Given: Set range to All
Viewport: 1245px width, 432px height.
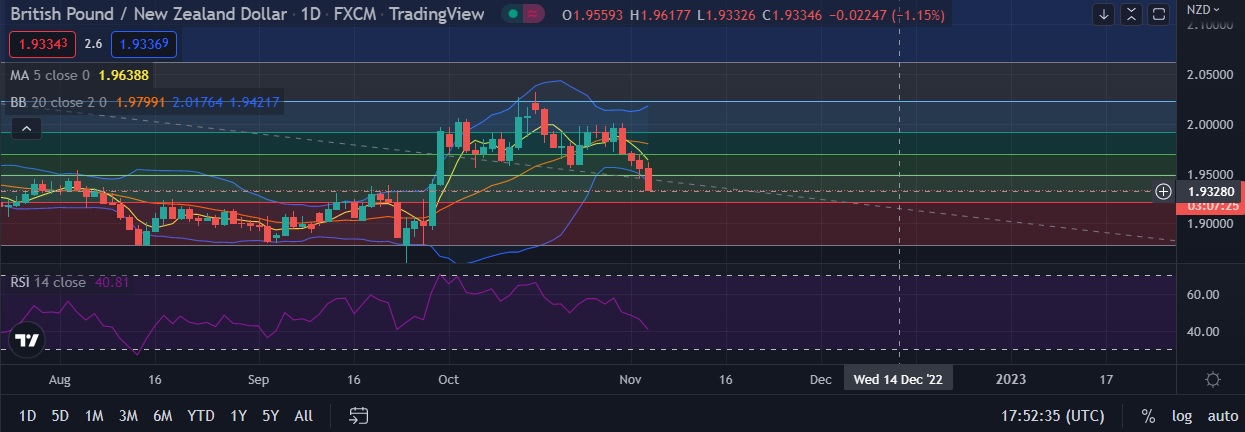Looking at the screenshot, I should pyautogui.click(x=304, y=416).
